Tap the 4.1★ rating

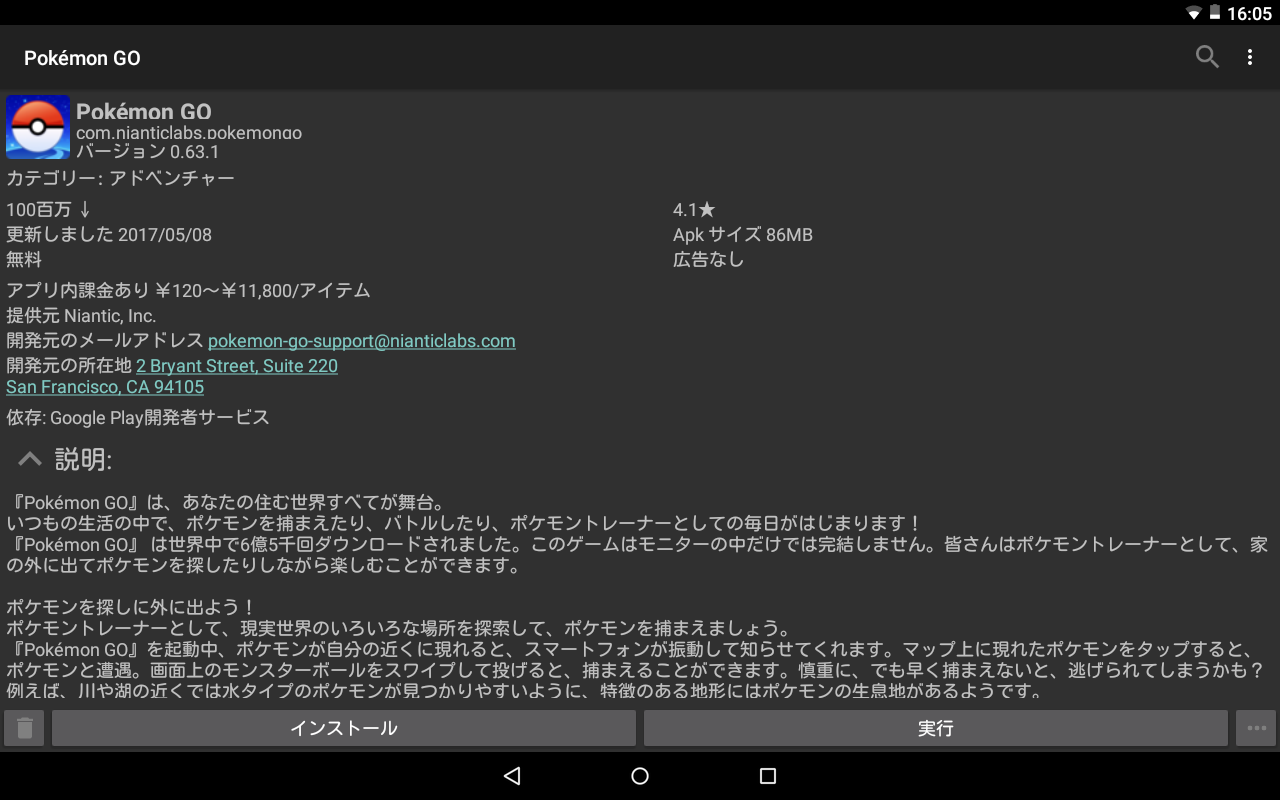(694, 209)
